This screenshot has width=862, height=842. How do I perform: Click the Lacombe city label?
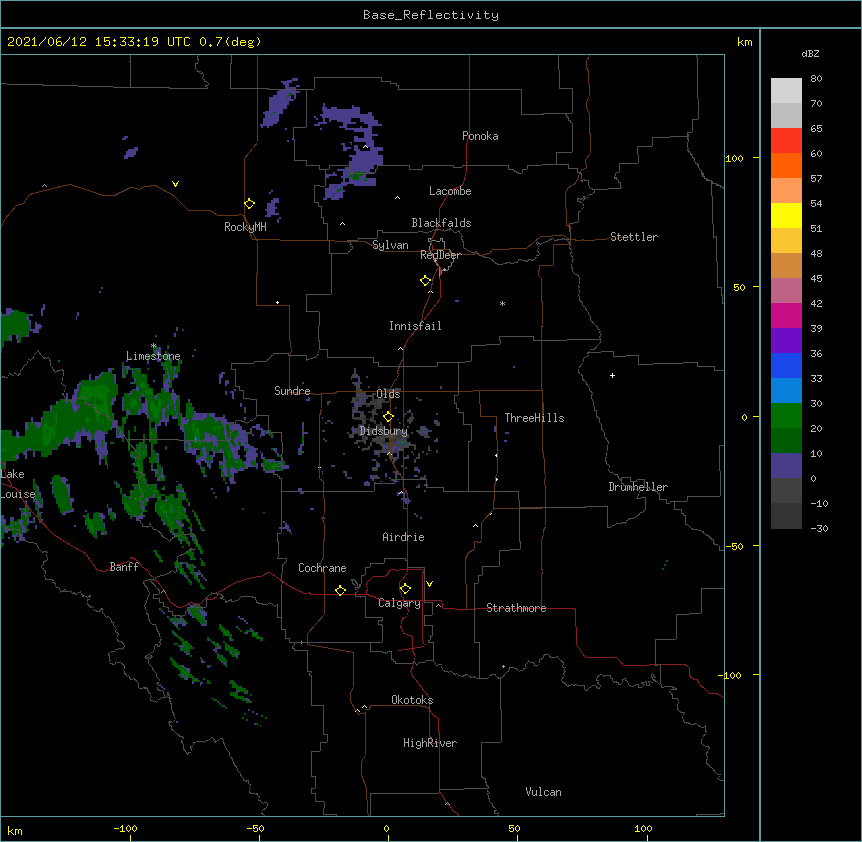point(450,191)
